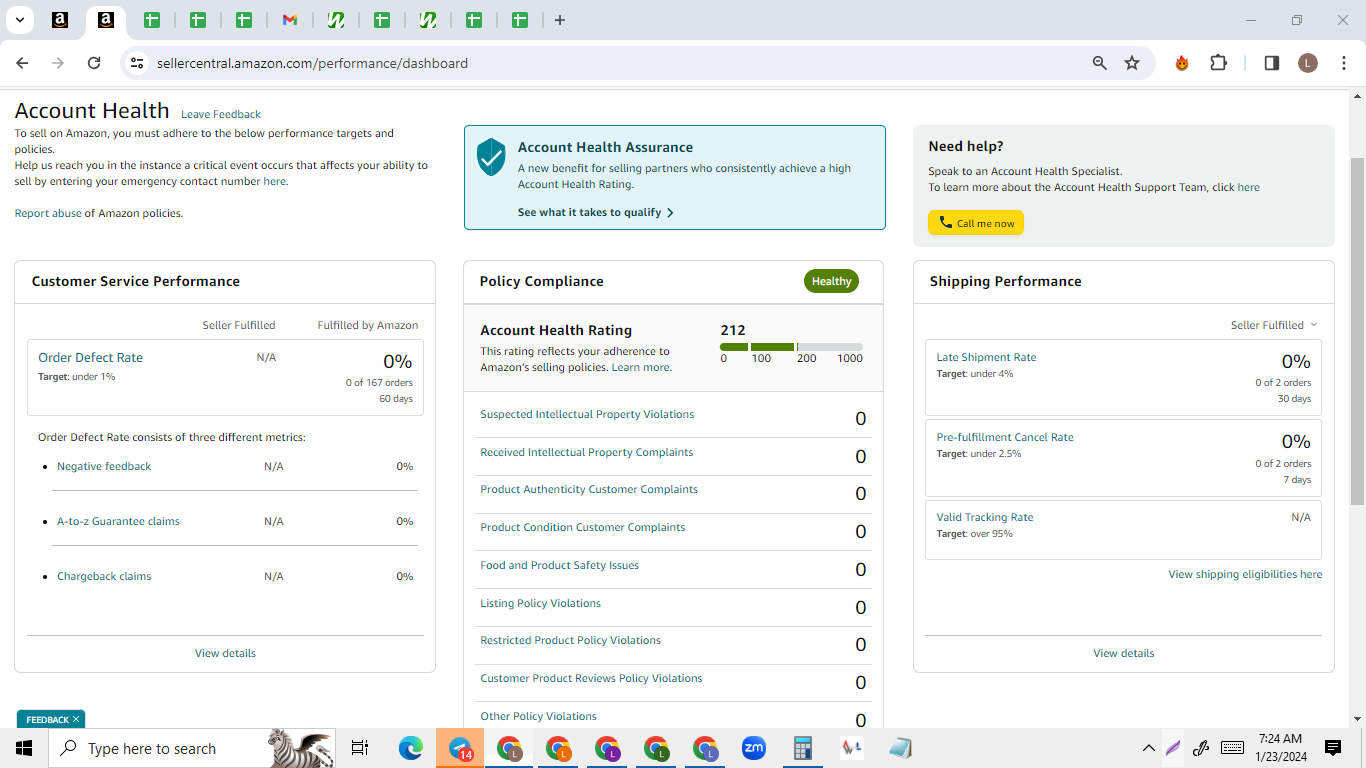Toggle the Chrome side panel
This screenshot has height=768, width=1366.
(x=1272, y=63)
